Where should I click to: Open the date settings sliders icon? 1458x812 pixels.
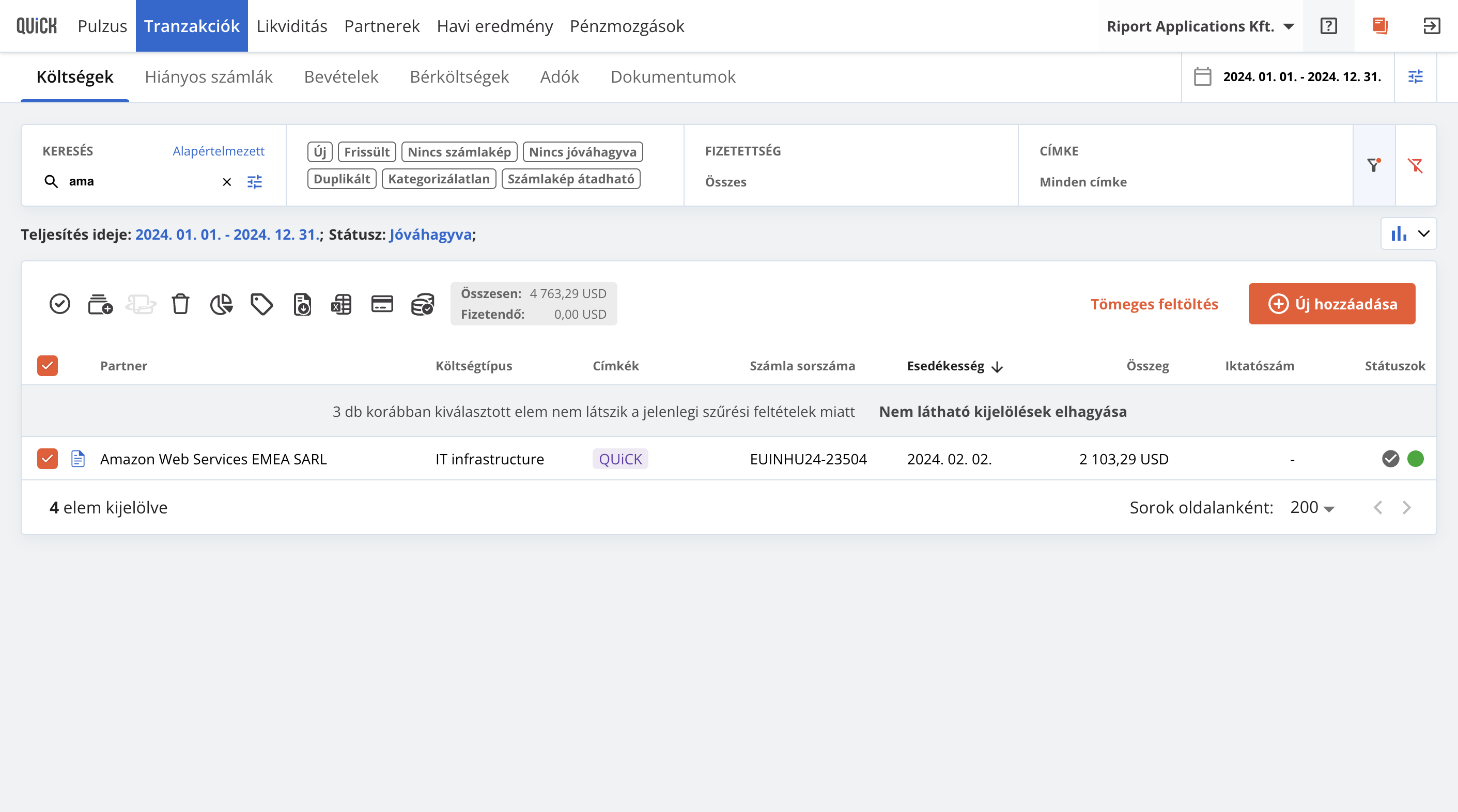click(x=1416, y=76)
